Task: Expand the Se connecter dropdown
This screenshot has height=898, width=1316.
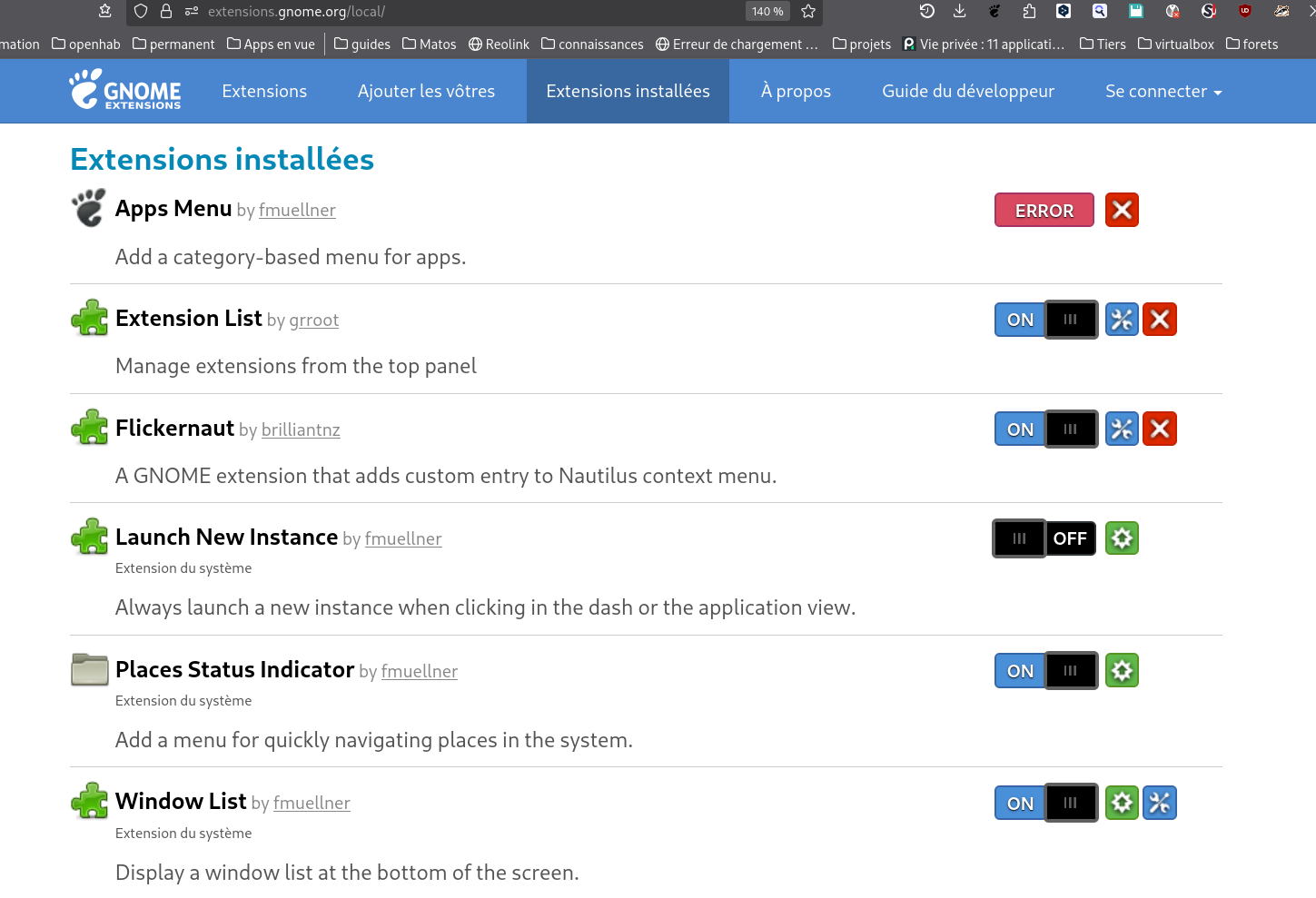Action: click(x=1163, y=91)
